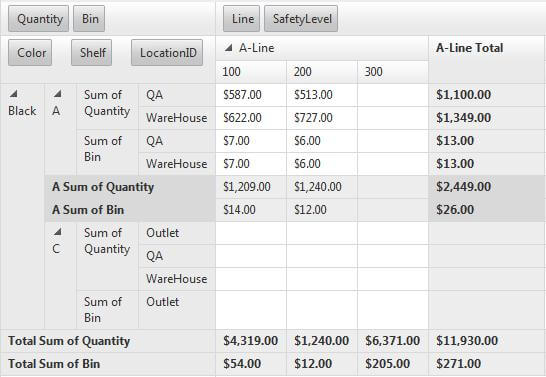546x377 pixels.
Task: Select WareHouse under shelf A Sum of Bin
Action: click(177, 164)
